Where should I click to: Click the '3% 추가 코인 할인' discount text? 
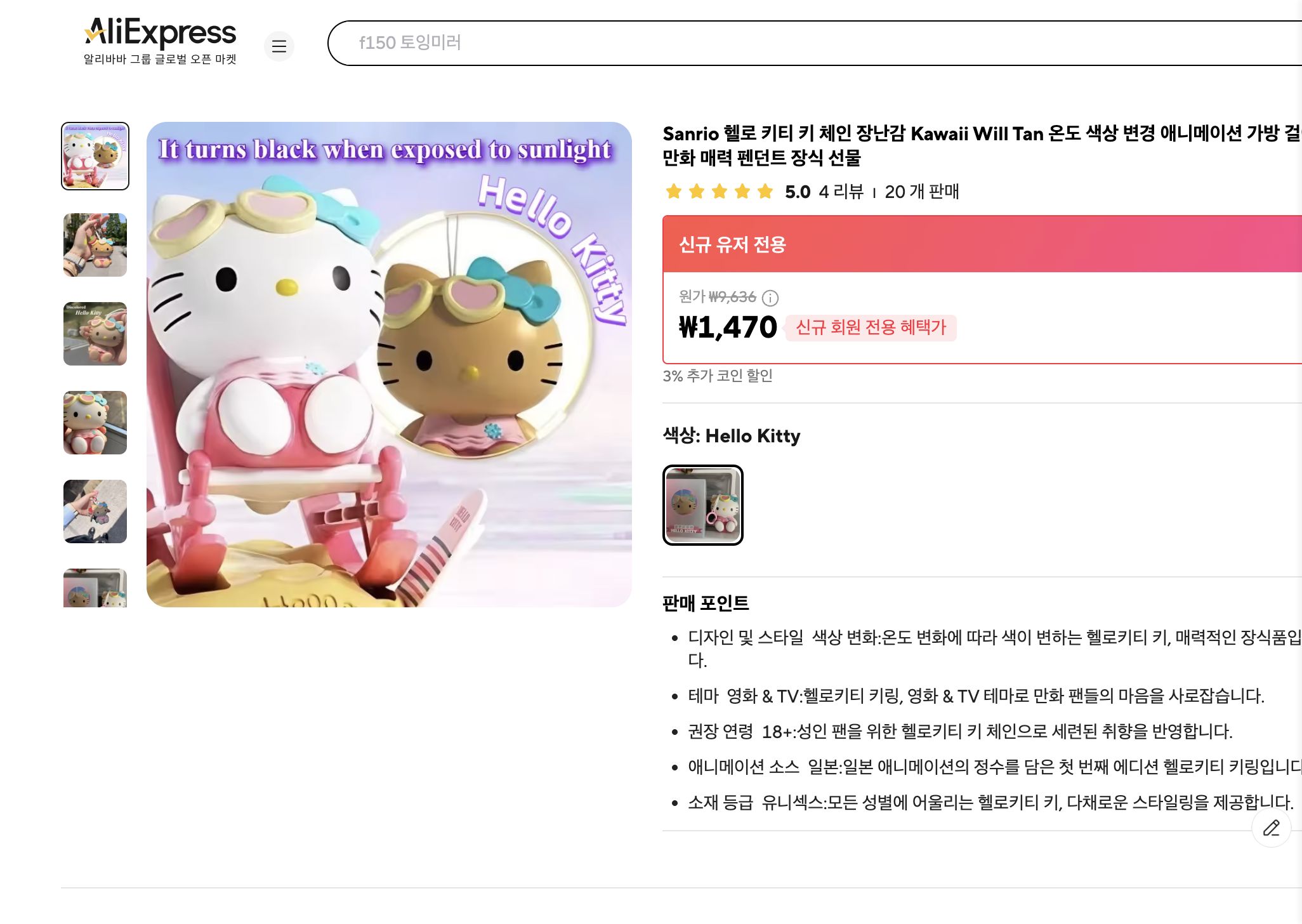click(x=719, y=377)
